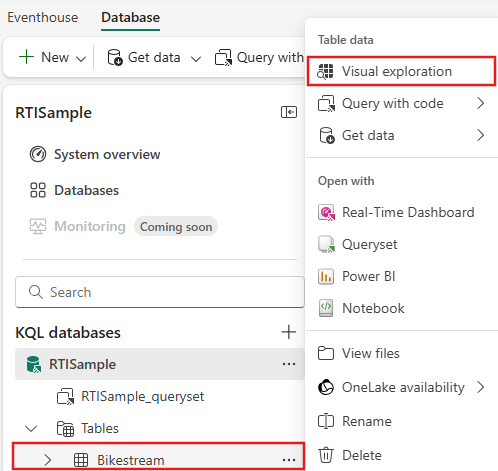
Task: Click the menu's Query with code icon
Action: tap(326, 103)
